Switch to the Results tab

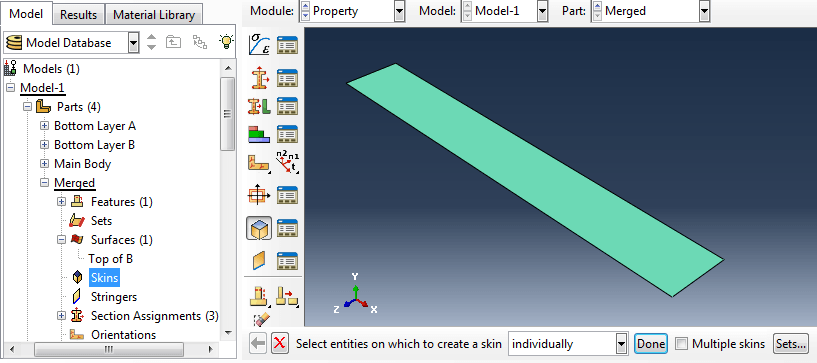tap(79, 15)
